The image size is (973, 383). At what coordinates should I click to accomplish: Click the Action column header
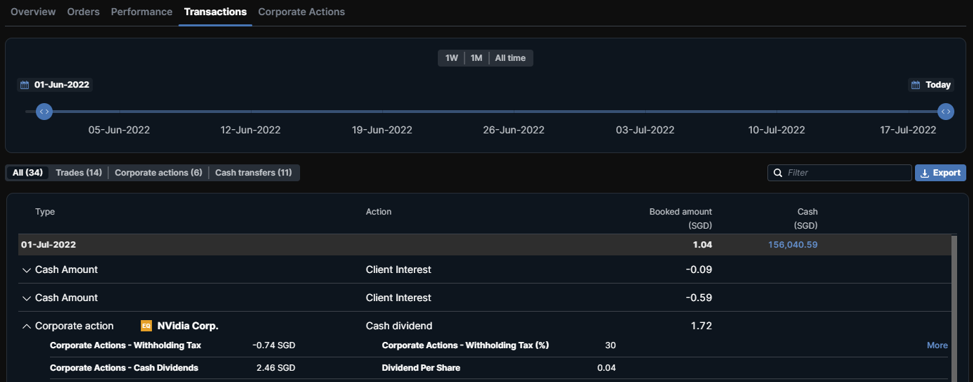click(x=379, y=212)
